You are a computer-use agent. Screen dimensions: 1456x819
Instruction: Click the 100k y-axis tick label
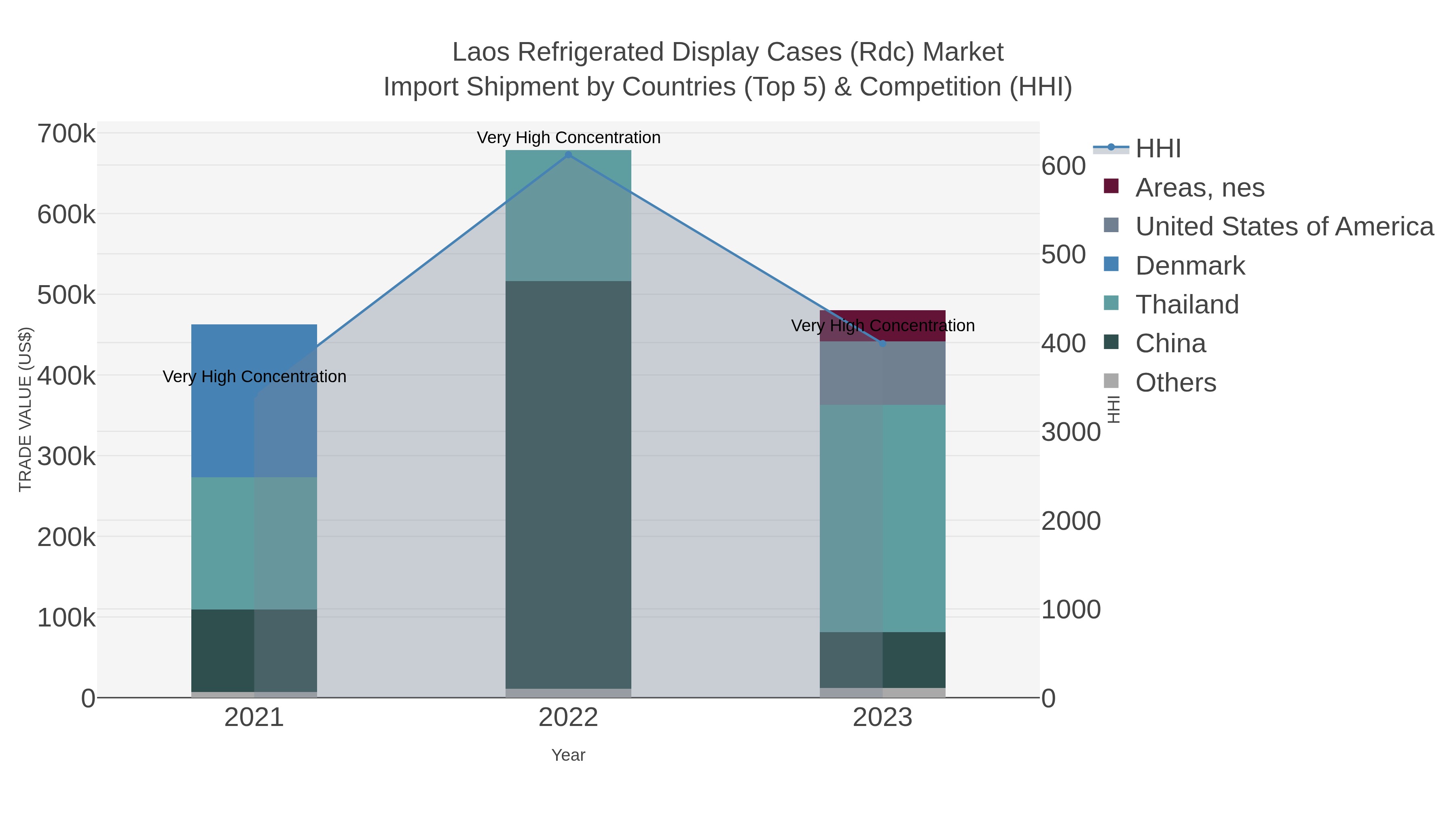(x=67, y=618)
